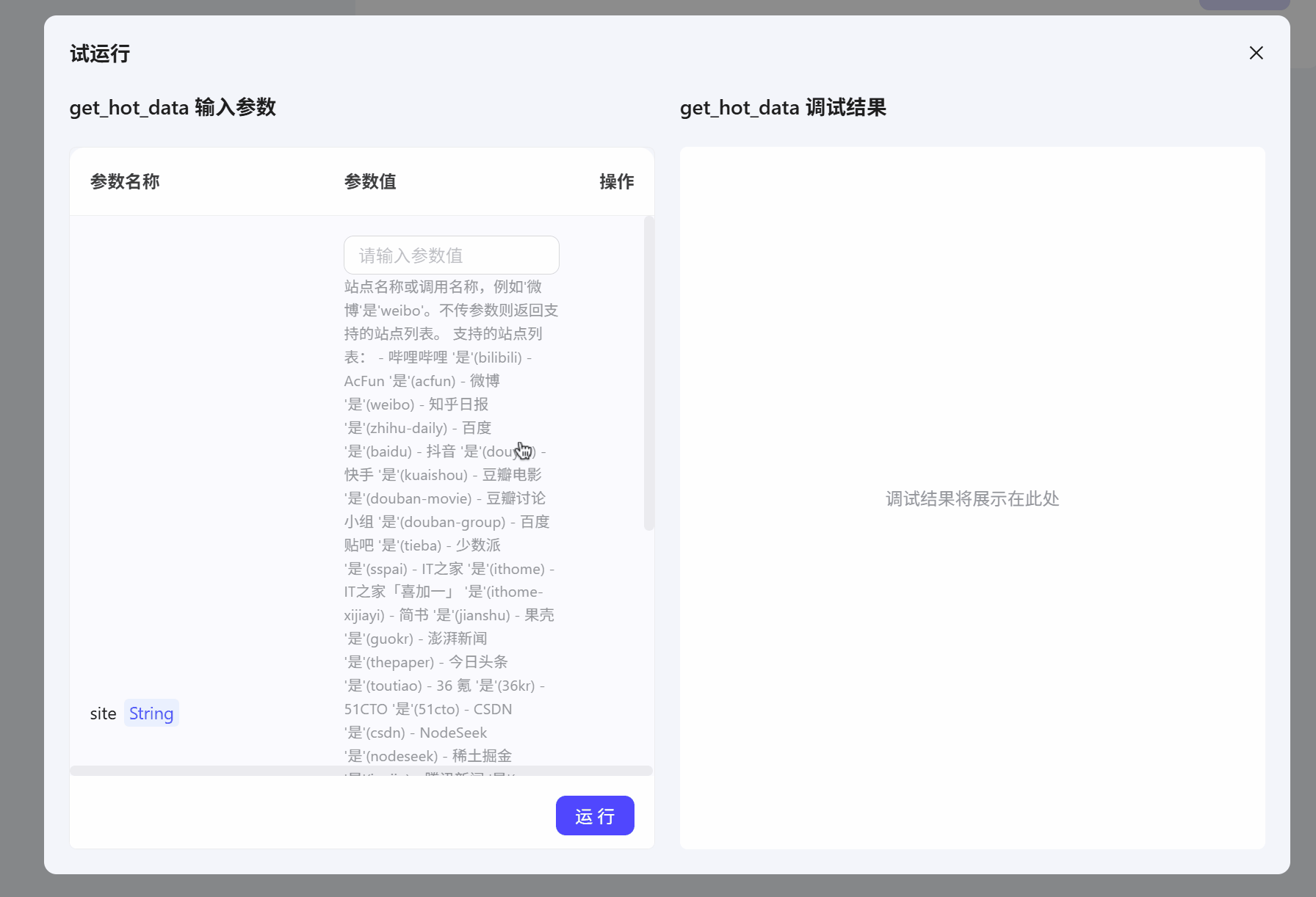Click the 运行 button to run debug
This screenshot has width=1316, height=897.
pyautogui.click(x=595, y=816)
